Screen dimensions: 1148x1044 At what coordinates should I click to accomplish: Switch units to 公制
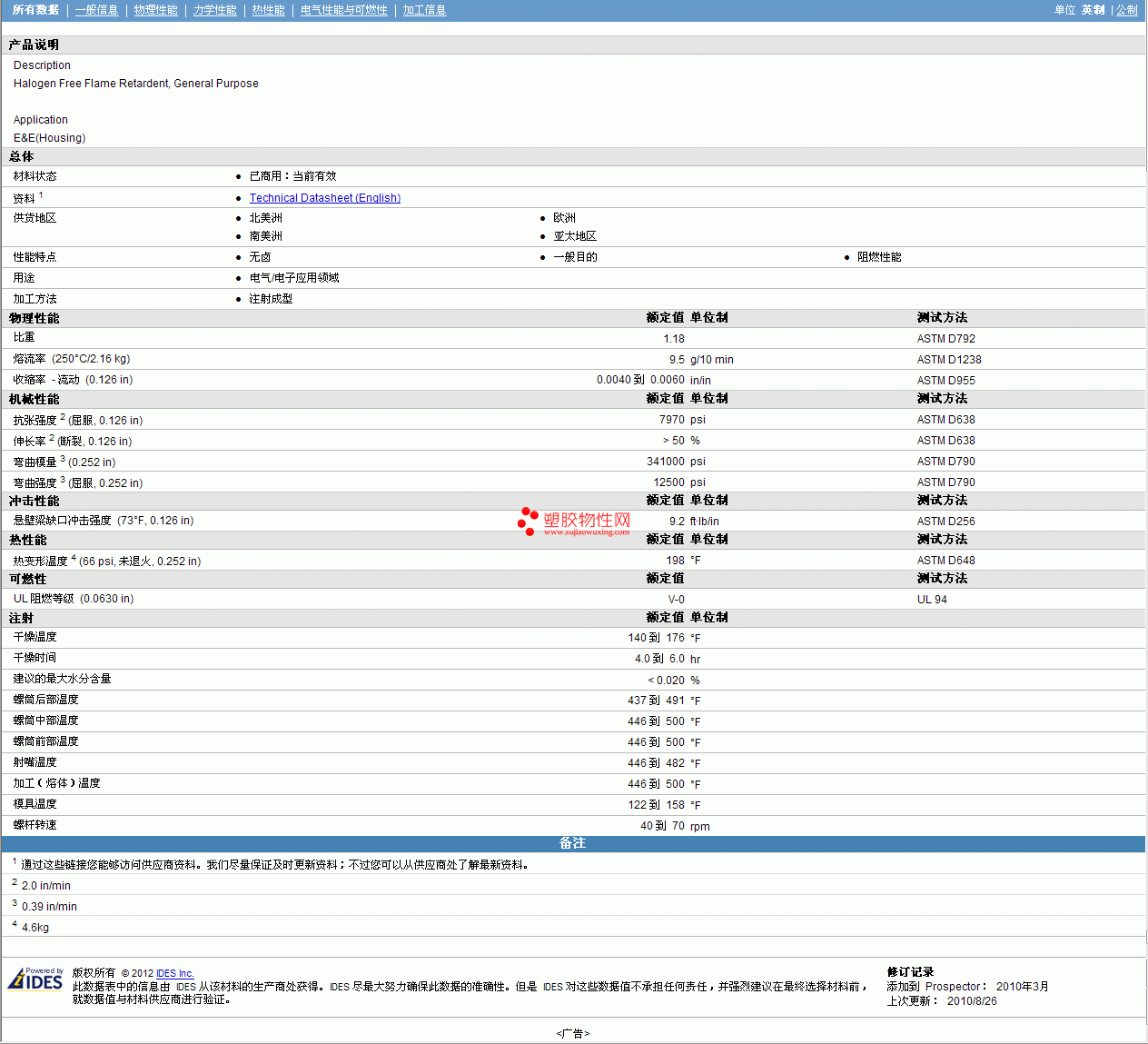click(1126, 10)
